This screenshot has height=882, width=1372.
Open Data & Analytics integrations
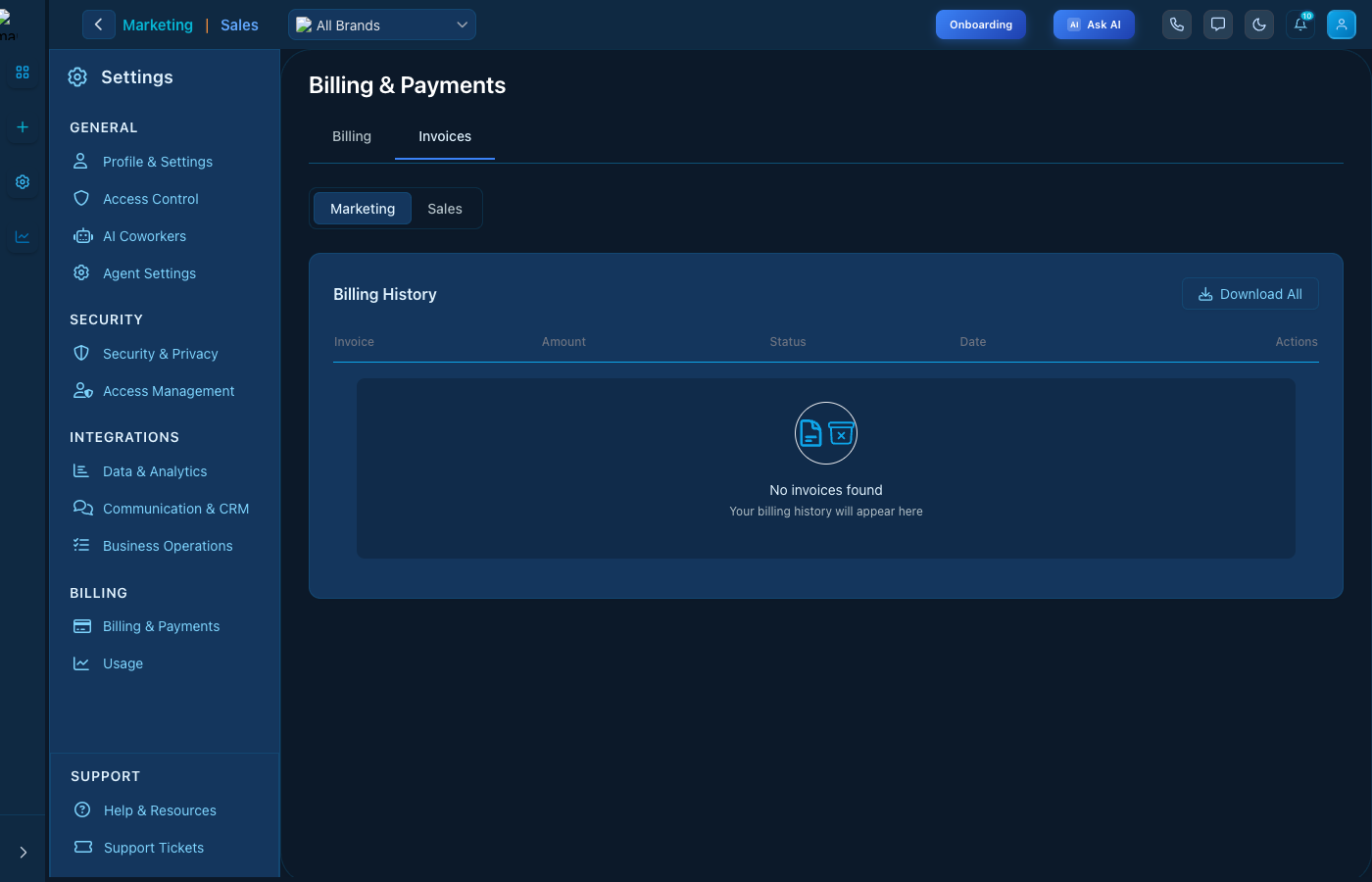pyautogui.click(x=155, y=471)
